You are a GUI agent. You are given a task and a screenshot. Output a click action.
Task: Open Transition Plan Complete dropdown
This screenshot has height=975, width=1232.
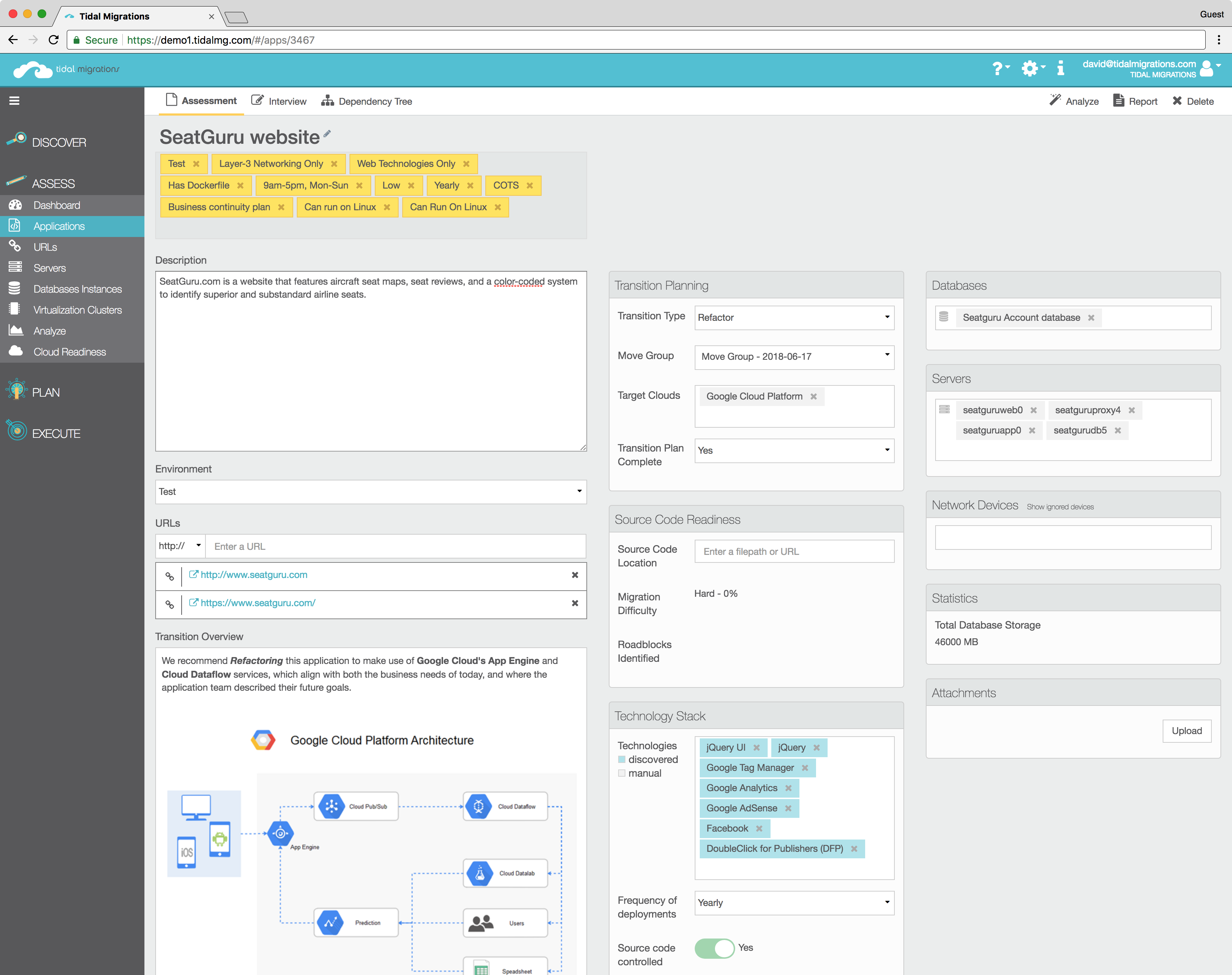794,450
